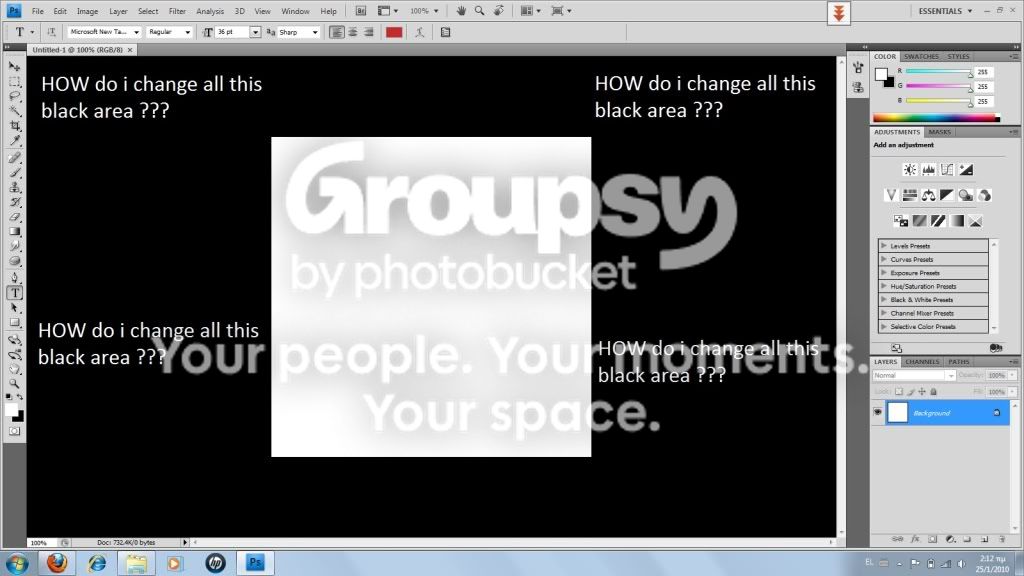This screenshot has height=576, width=1024.
Task: Select the Horizontal Type tool
Action: pos(14,293)
